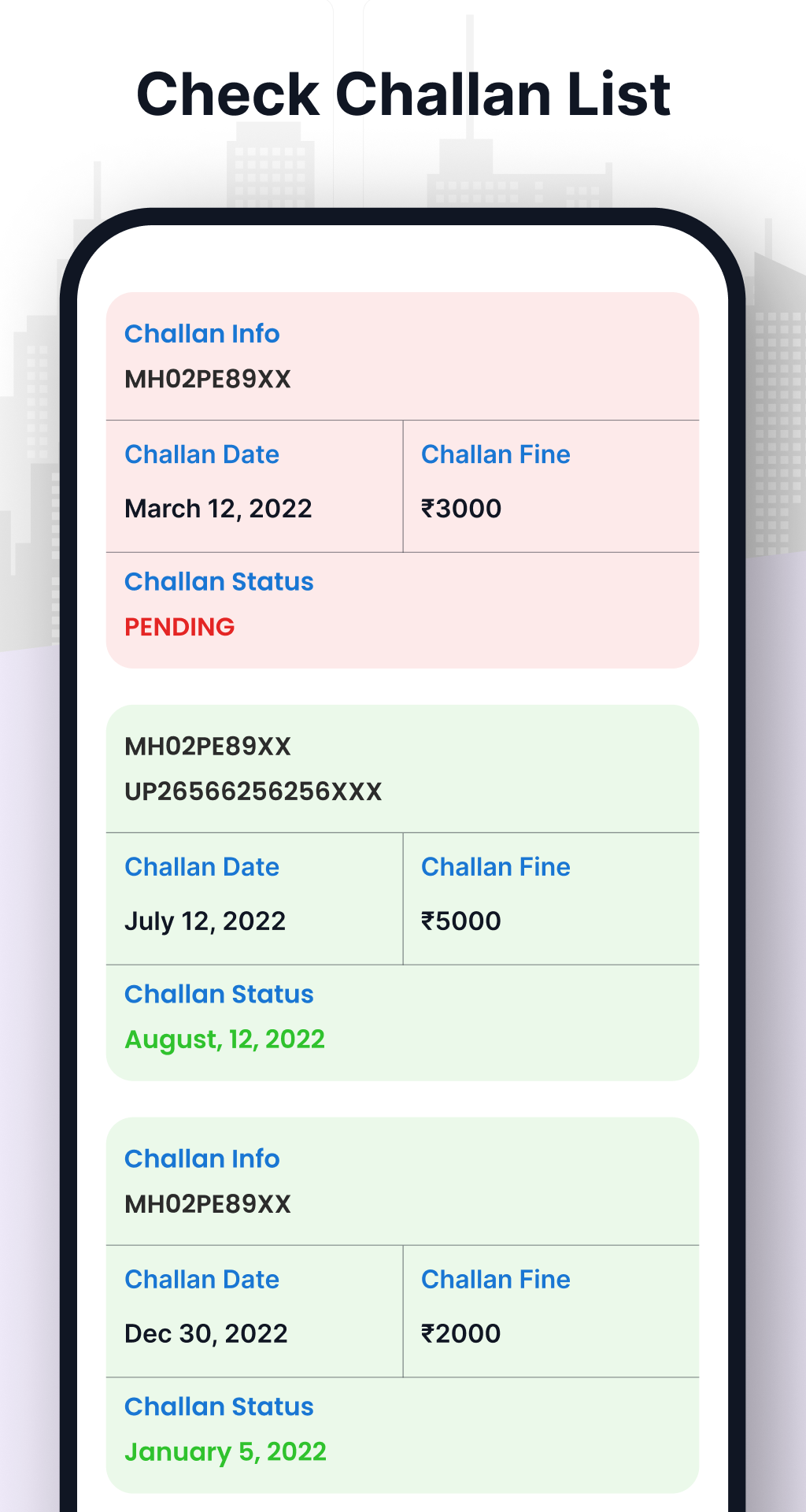Image resolution: width=806 pixels, height=1512 pixels.
Task: Tap the August, 12, 2022 status date
Action: coord(225,1039)
